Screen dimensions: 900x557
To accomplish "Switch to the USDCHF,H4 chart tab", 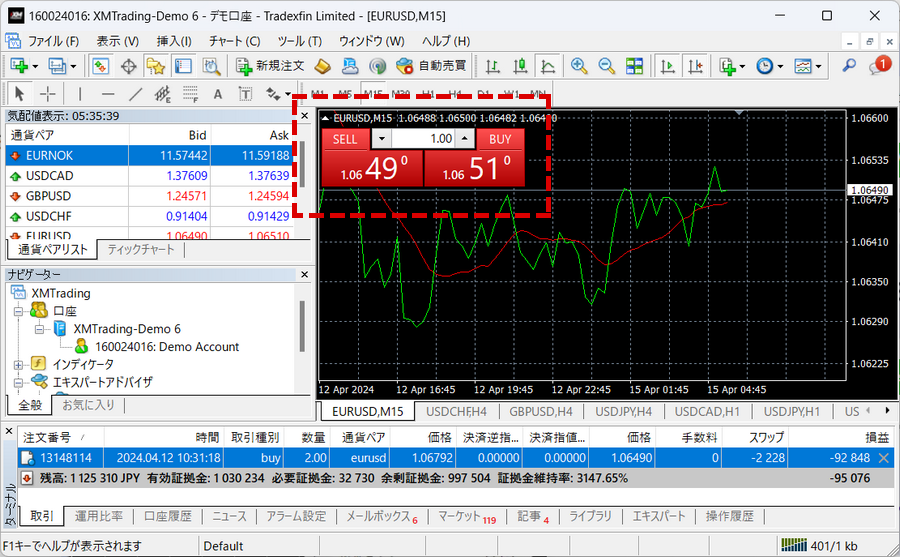I will click(x=456, y=411).
